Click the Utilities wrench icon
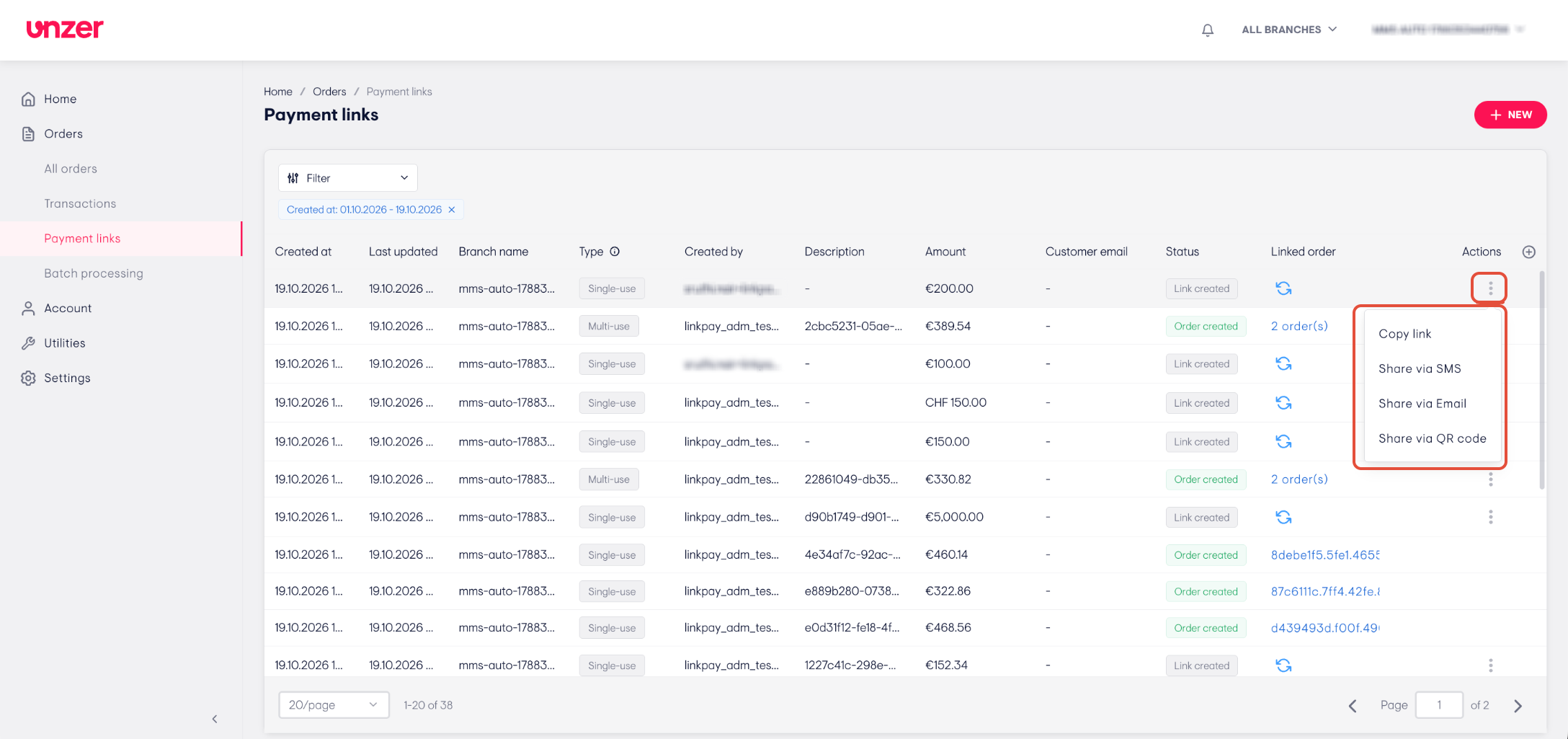 pyautogui.click(x=28, y=343)
